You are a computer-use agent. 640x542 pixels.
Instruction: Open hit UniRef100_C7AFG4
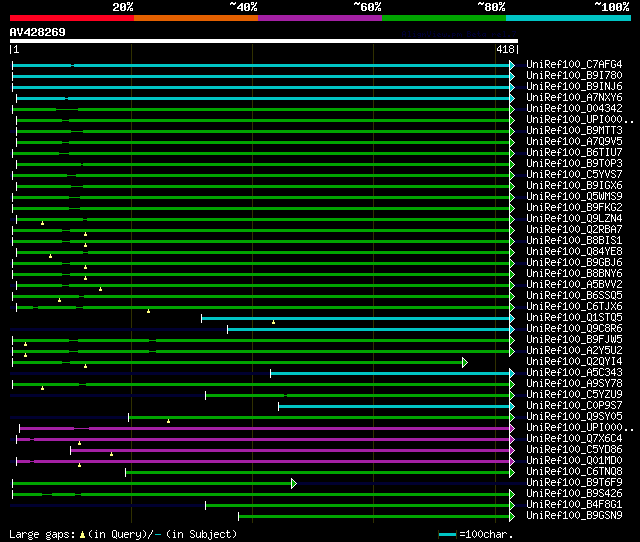coord(574,64)
